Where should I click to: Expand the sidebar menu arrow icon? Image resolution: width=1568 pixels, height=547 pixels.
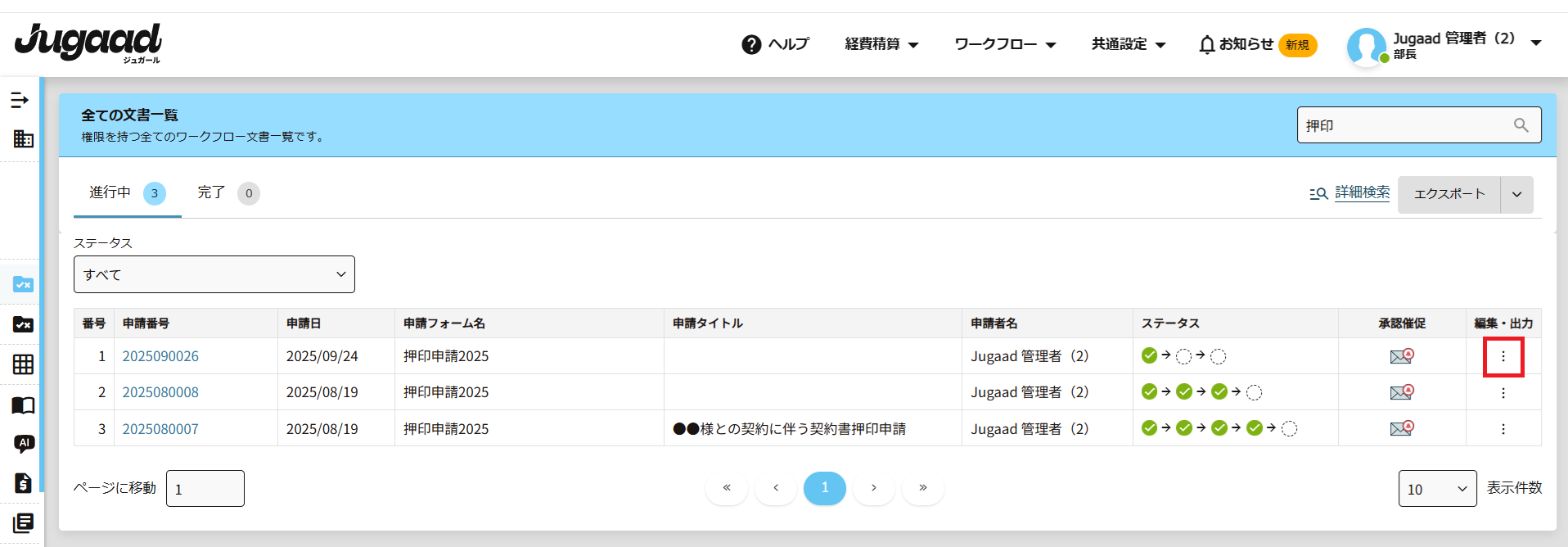click(x=20, y=100)
